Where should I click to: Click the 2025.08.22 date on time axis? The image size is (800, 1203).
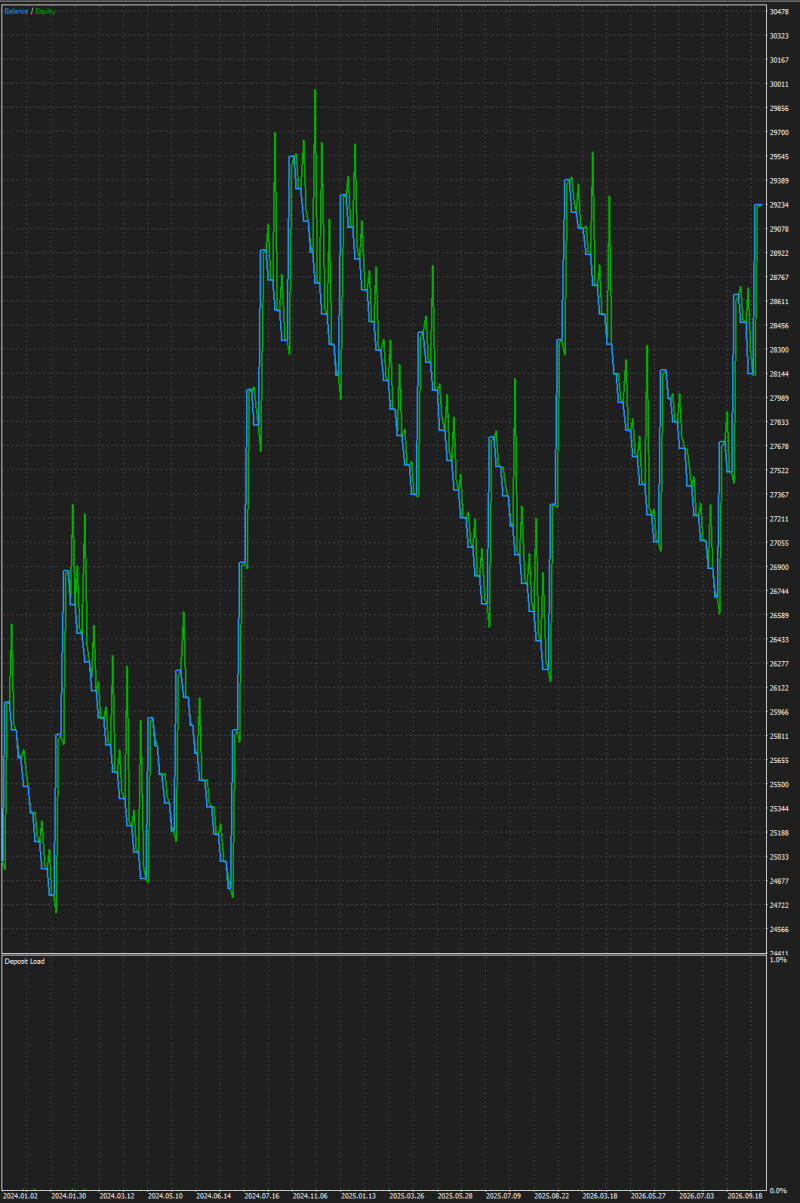552,1196
